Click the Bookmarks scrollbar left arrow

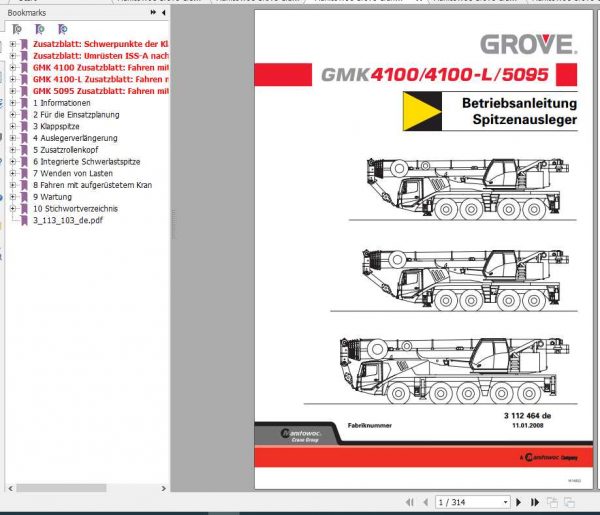pos(11,488)
